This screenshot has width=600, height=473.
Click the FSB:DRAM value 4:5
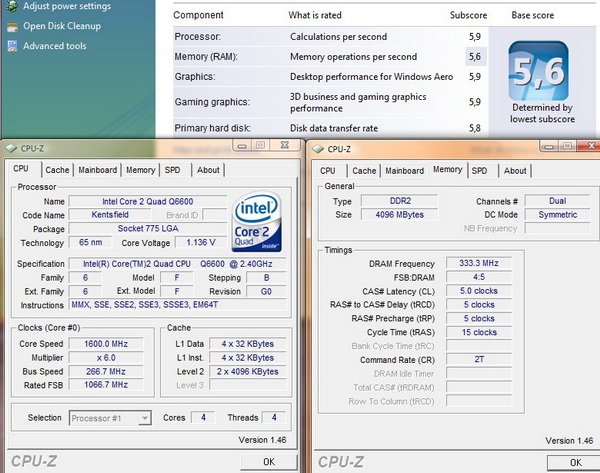pyautogui.click(x=479, y=277)
